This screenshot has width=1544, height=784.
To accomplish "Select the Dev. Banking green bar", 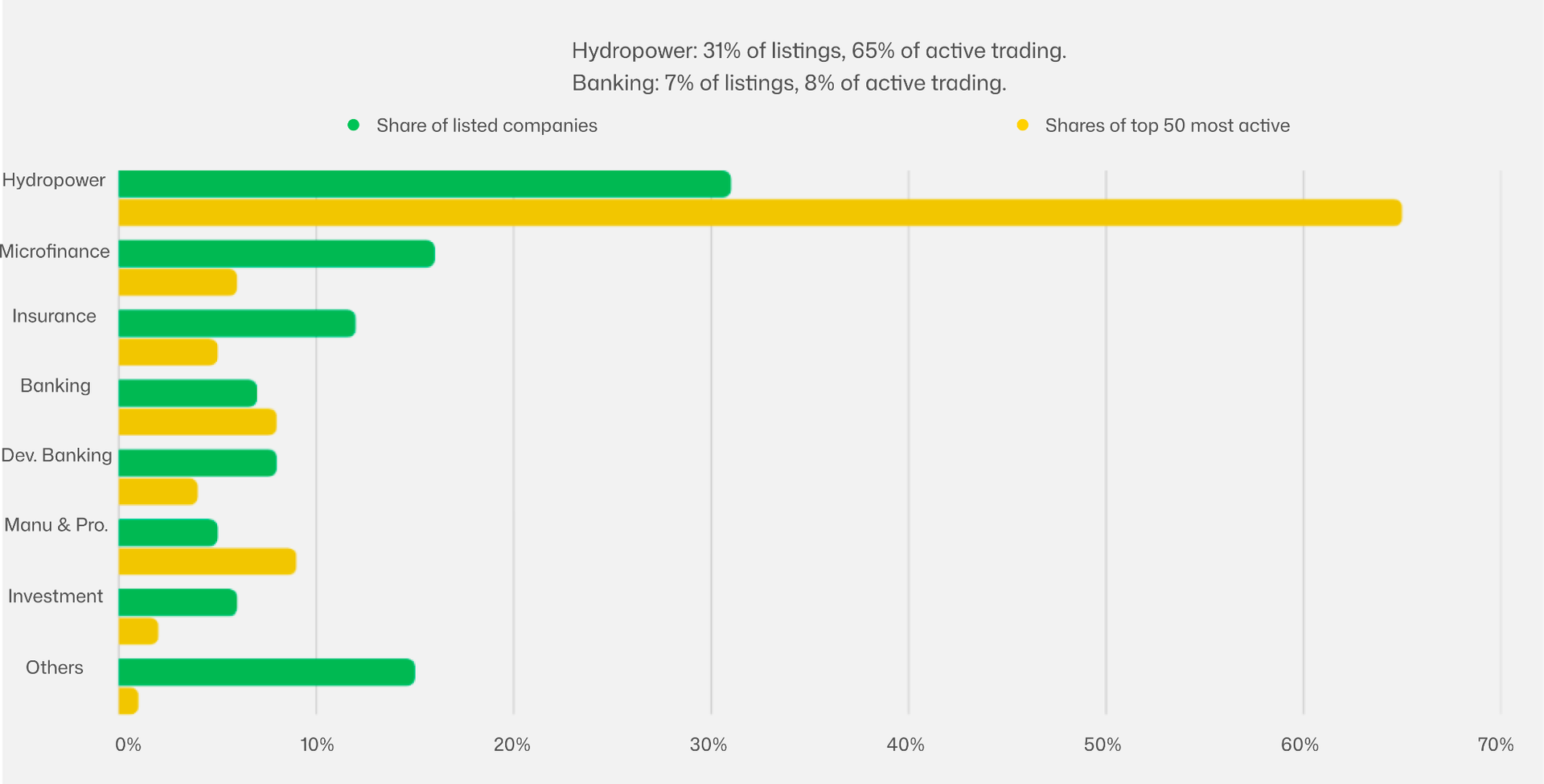I will click(x=197, y=463).
